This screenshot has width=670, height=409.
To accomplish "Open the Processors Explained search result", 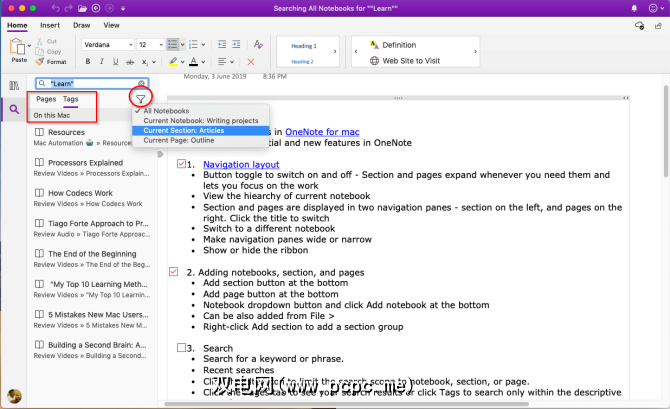I will pos(85,162).
